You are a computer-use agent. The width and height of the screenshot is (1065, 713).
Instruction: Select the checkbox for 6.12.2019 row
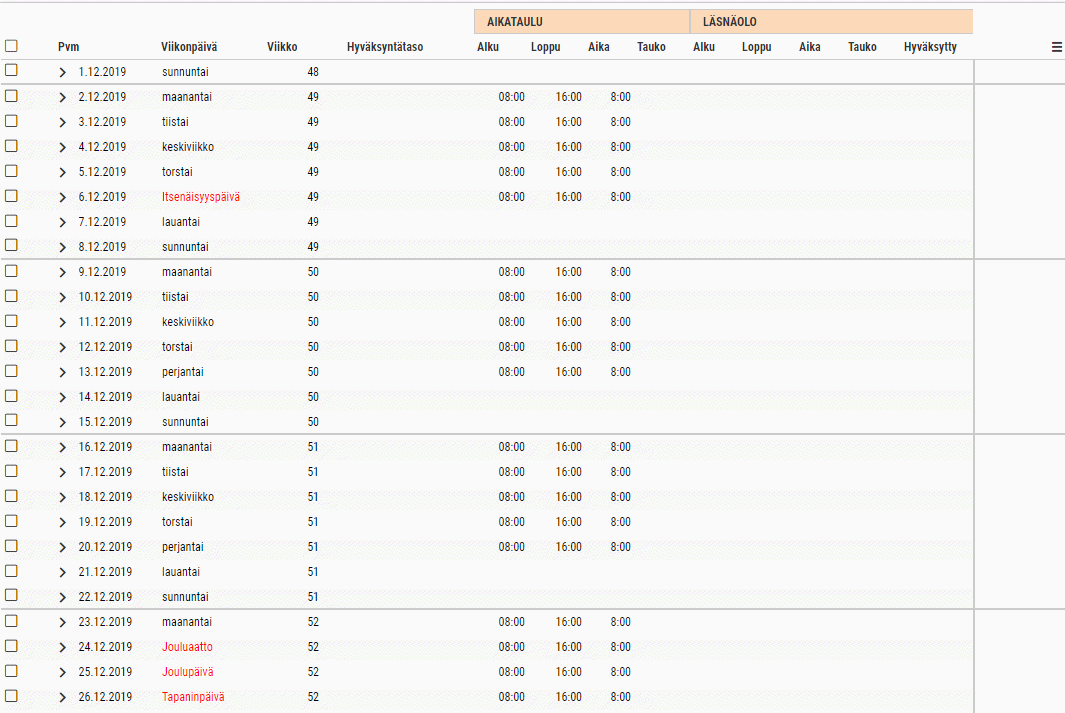click(12, 196)
